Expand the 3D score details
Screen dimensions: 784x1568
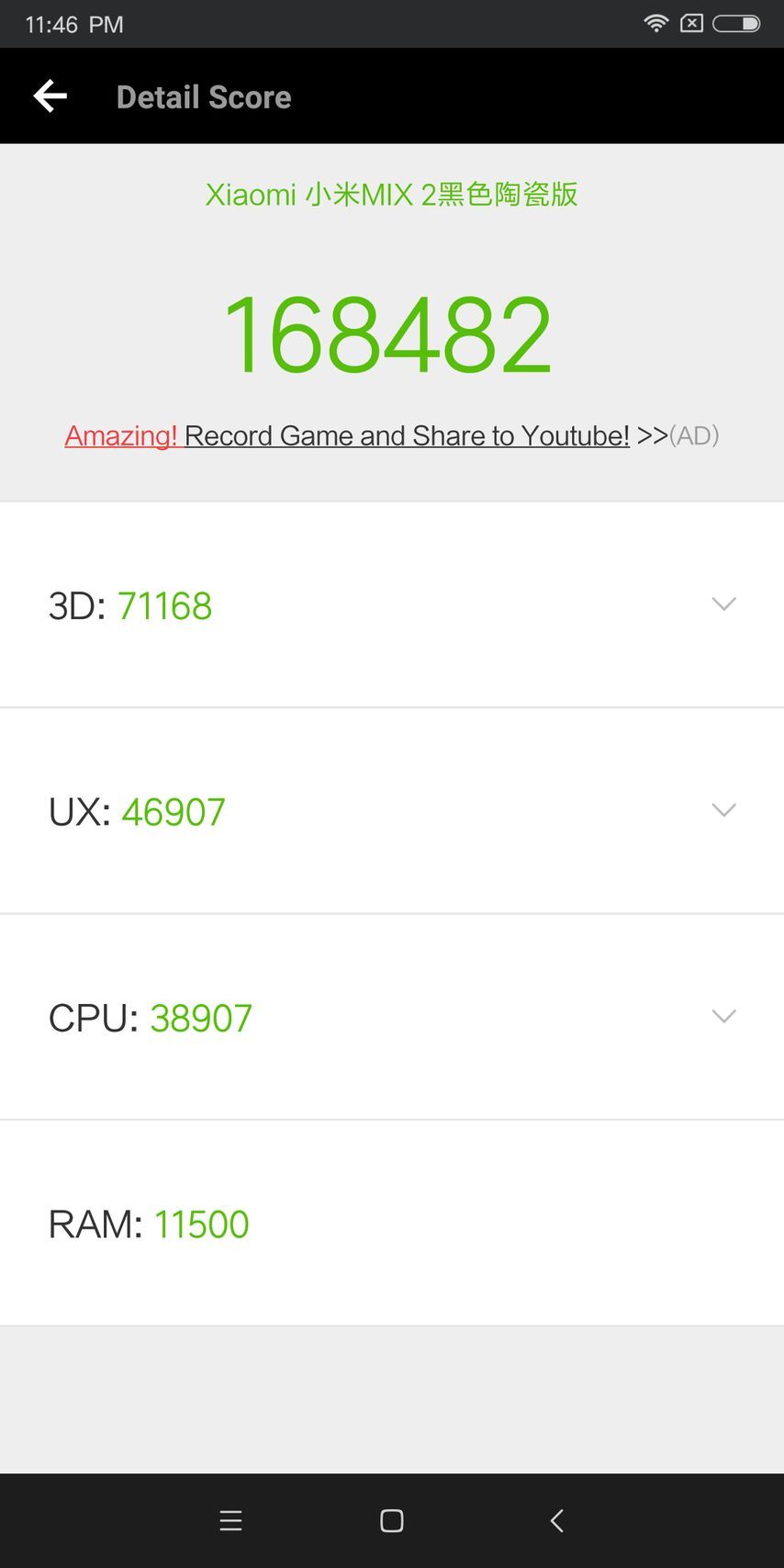[x=723, y=604]
